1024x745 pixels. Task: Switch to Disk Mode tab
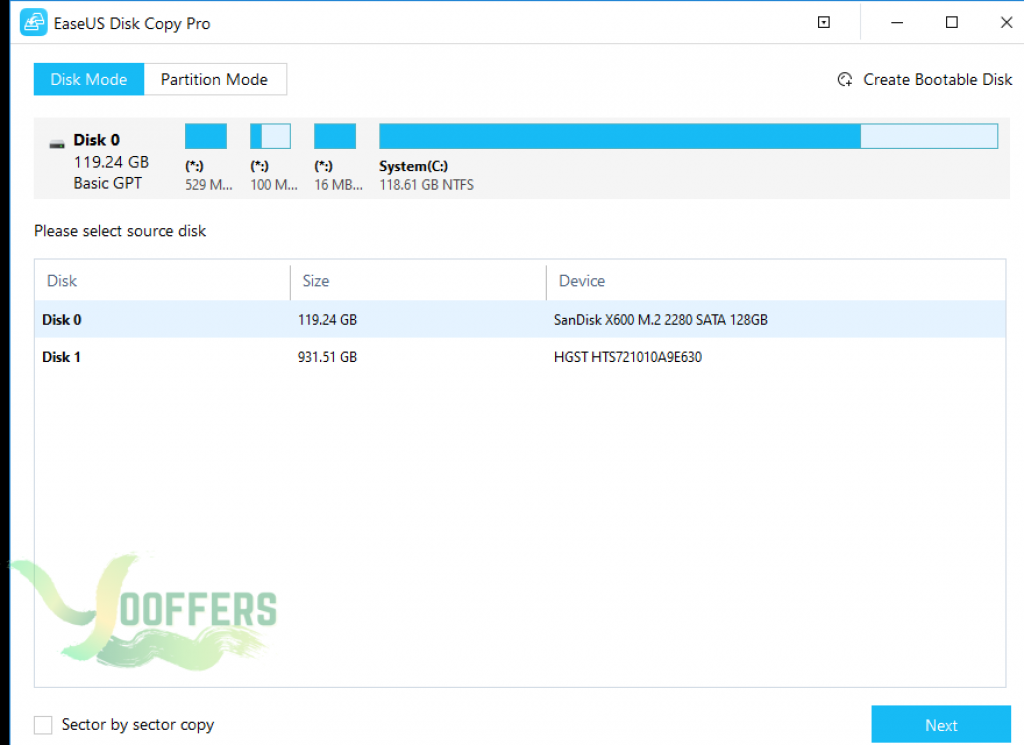coord(89,80)
